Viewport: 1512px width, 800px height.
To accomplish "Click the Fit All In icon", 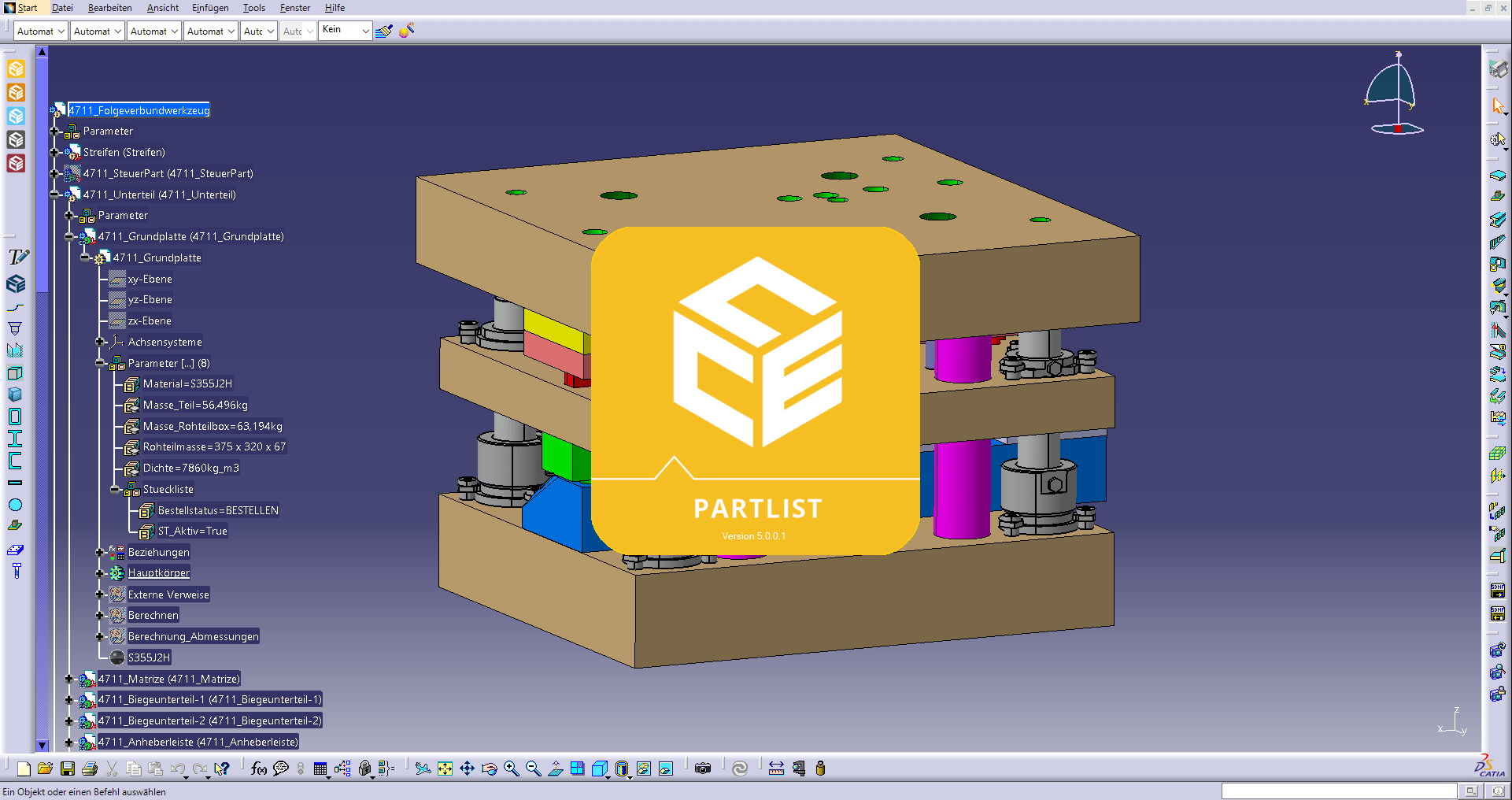I will [445, 769].
